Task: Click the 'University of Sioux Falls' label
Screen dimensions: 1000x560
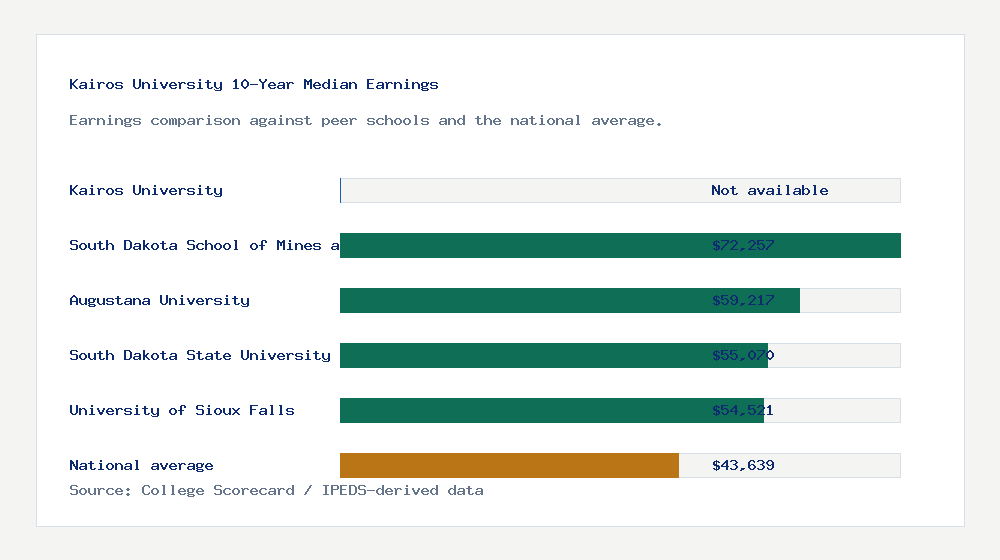Action: click(182, 410)
